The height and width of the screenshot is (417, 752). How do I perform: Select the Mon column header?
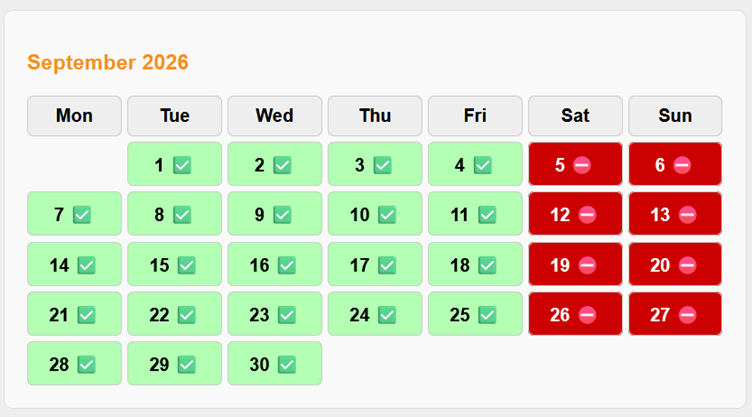click(74, 116)
